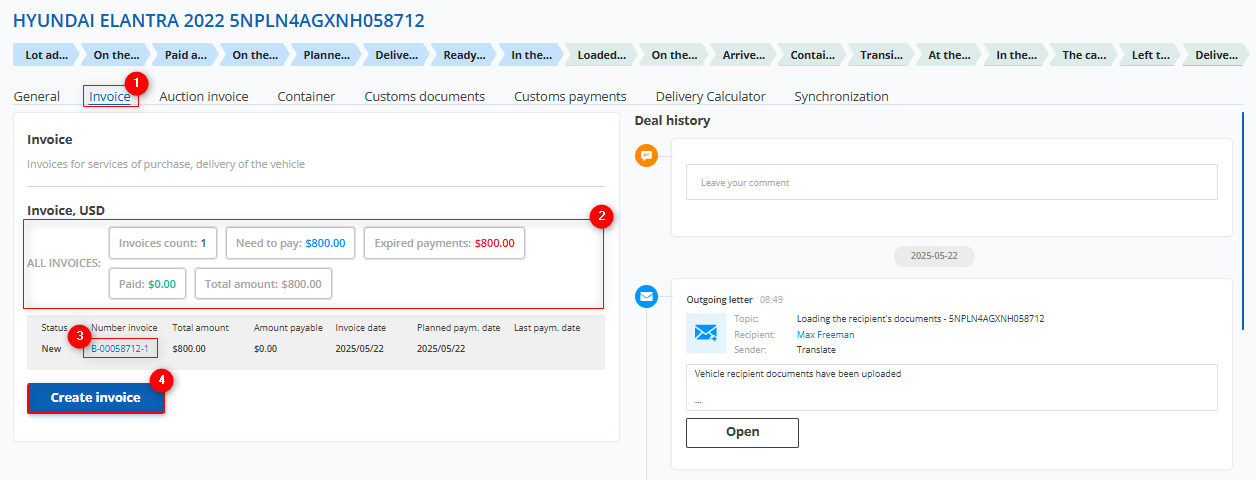
Task: Click the Total amount: $800.00 summary box
Action: click(263, 284)
